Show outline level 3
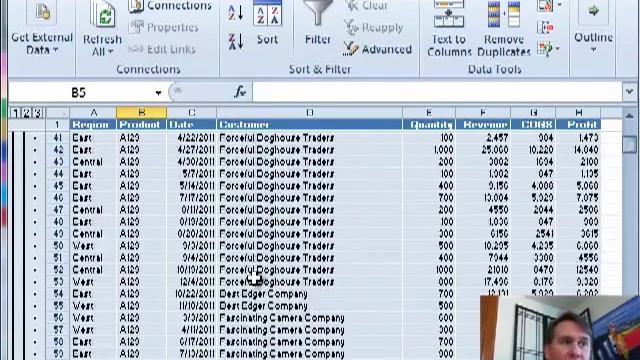The width and height of the screenshot is (640, 360). click(x=38, y=113)
